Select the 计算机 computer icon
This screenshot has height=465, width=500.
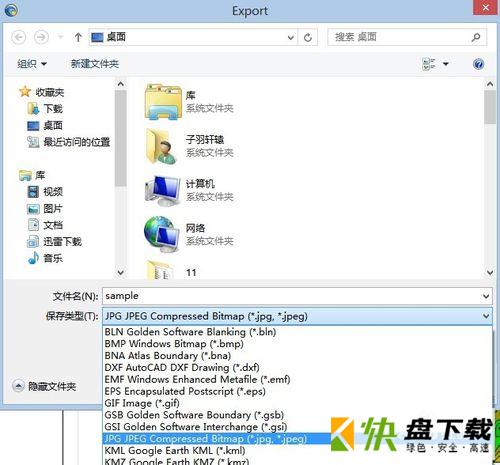(162, 190)
